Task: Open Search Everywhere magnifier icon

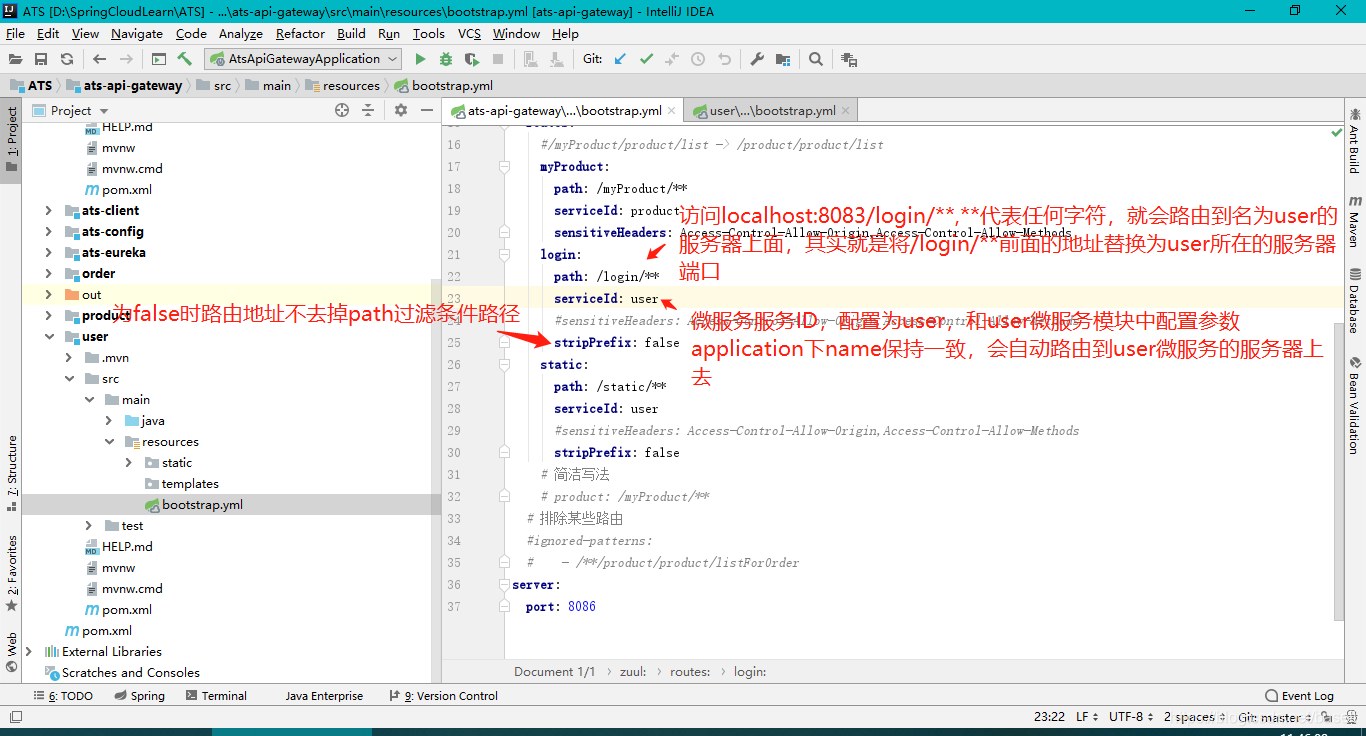Action: 816,59
